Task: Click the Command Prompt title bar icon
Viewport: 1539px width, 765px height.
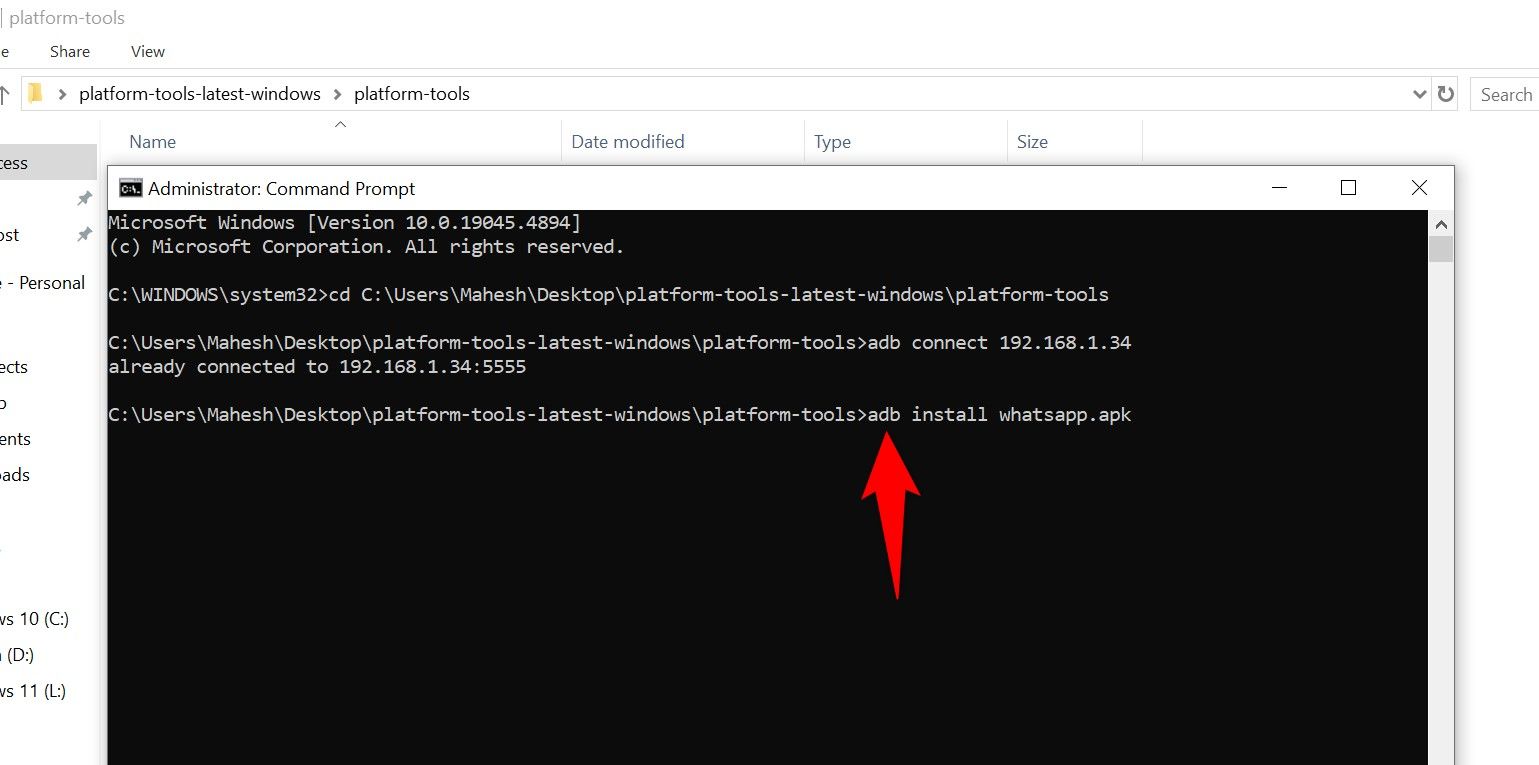Action: click(x=129, y=188)
